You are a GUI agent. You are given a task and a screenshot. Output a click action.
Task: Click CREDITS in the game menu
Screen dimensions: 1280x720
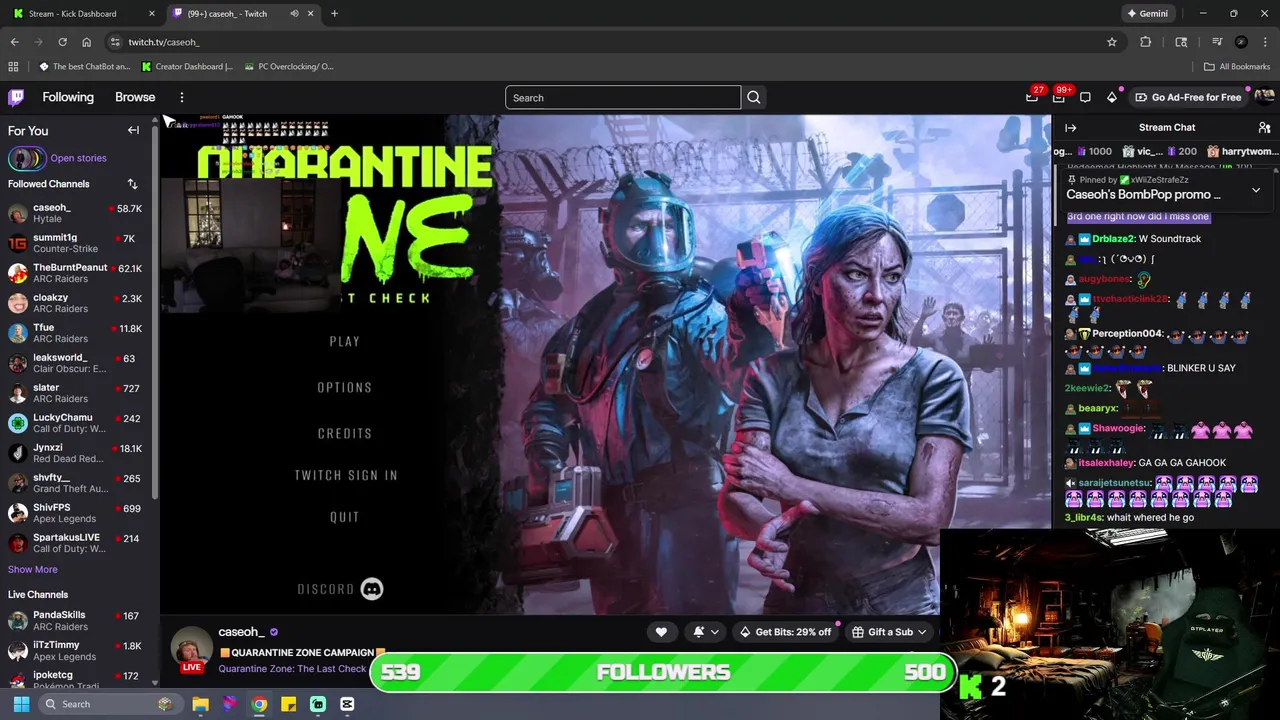345,434
